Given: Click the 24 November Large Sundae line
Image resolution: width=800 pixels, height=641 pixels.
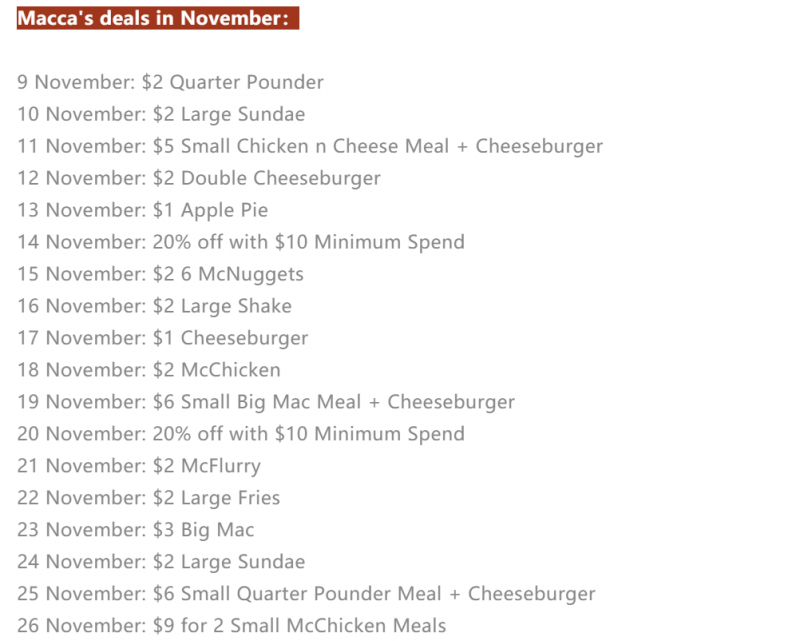Looking at the screenshot, I should [x=161, y=562].
